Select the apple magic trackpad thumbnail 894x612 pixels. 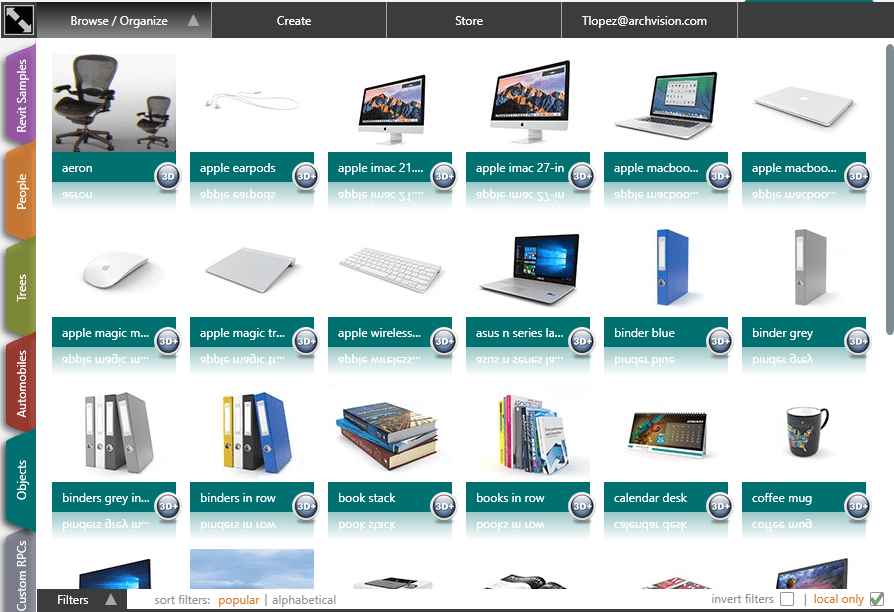(x=252, y=268)
